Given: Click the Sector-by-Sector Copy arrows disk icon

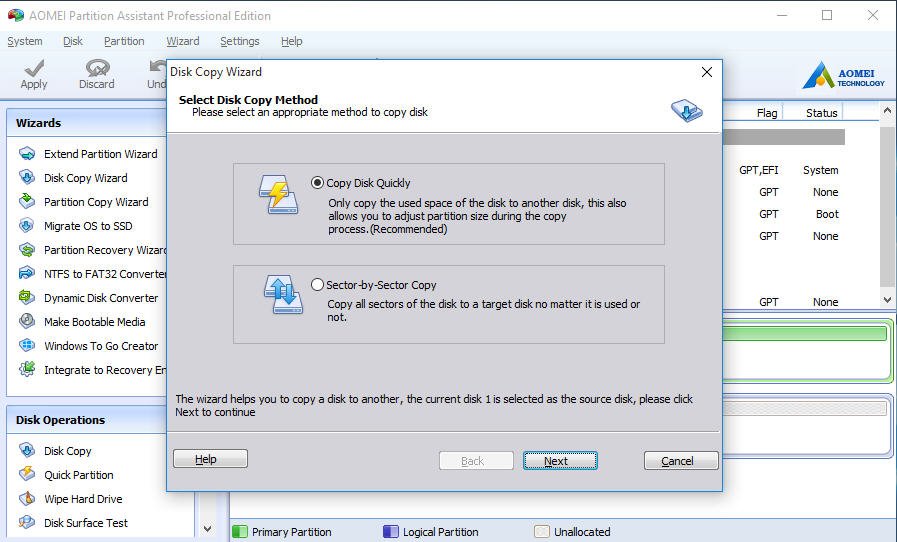Looking at the screenshot, I should tap(283, 294).
